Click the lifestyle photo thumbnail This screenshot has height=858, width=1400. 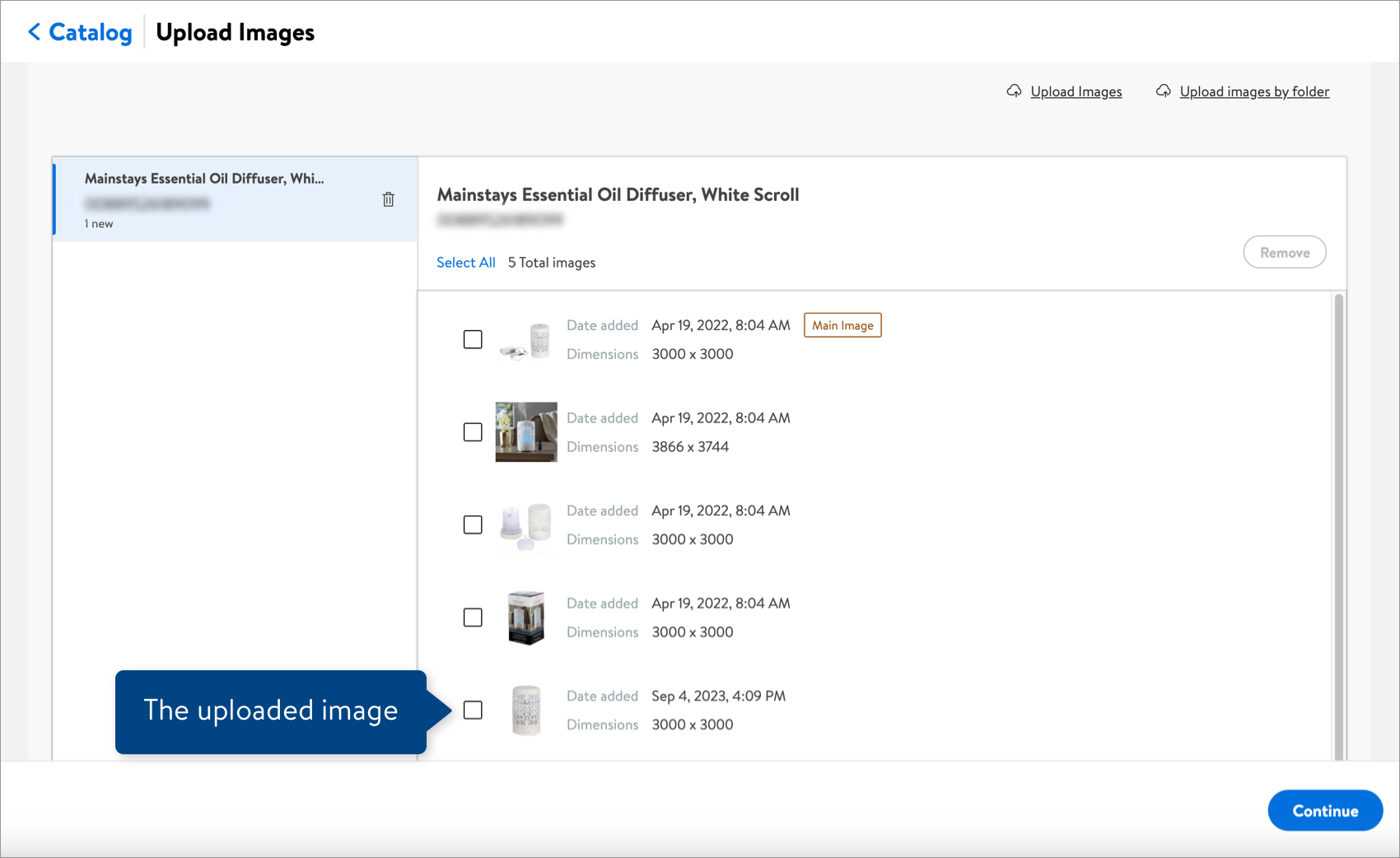[525, 431]
